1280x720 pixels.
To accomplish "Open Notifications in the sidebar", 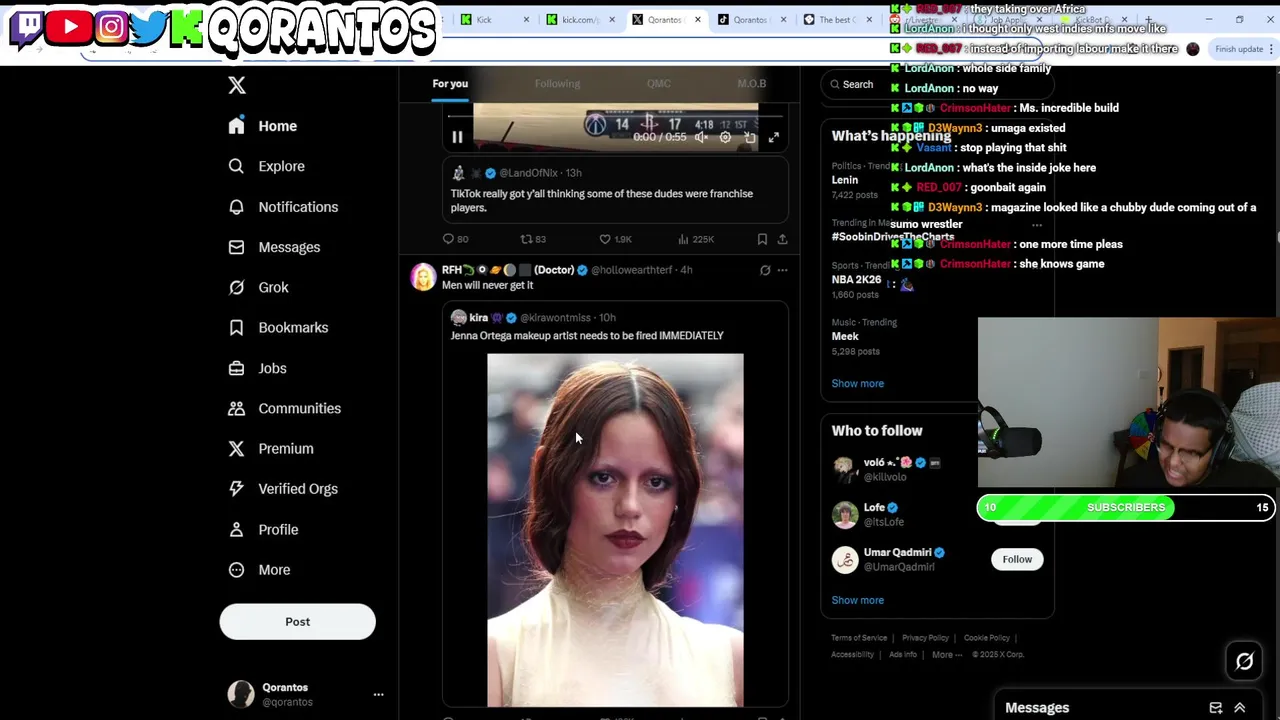I will [283, 207].
